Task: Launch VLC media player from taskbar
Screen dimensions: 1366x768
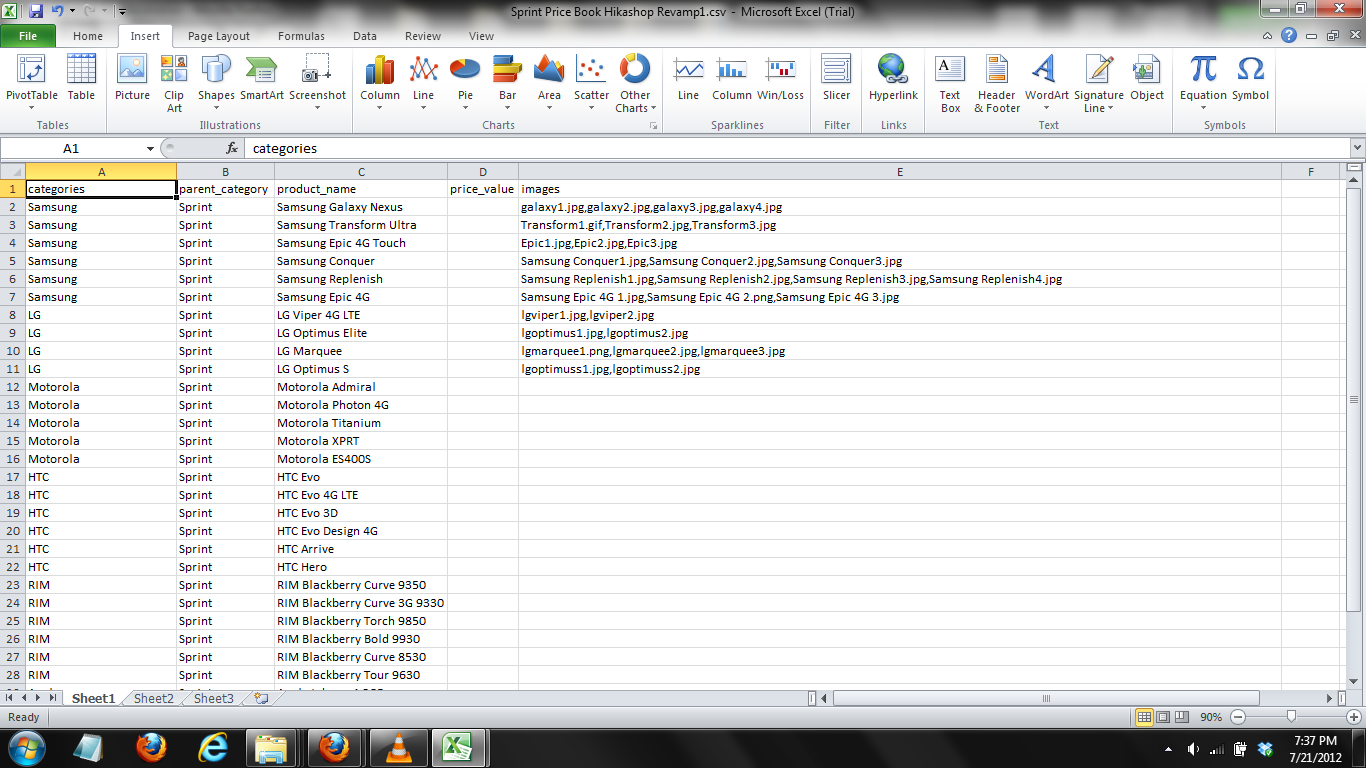Action: coord(398,747)
